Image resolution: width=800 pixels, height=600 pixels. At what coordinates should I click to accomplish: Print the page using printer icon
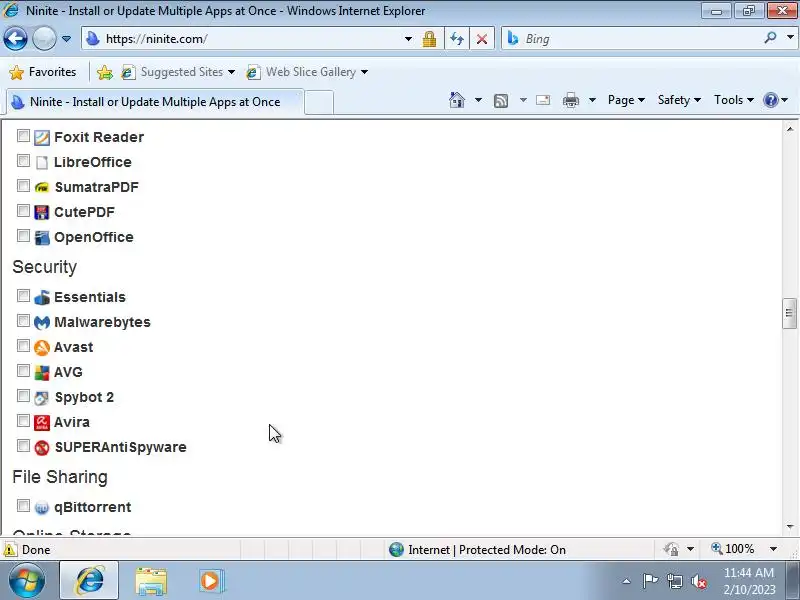click(x=570, y=100)
